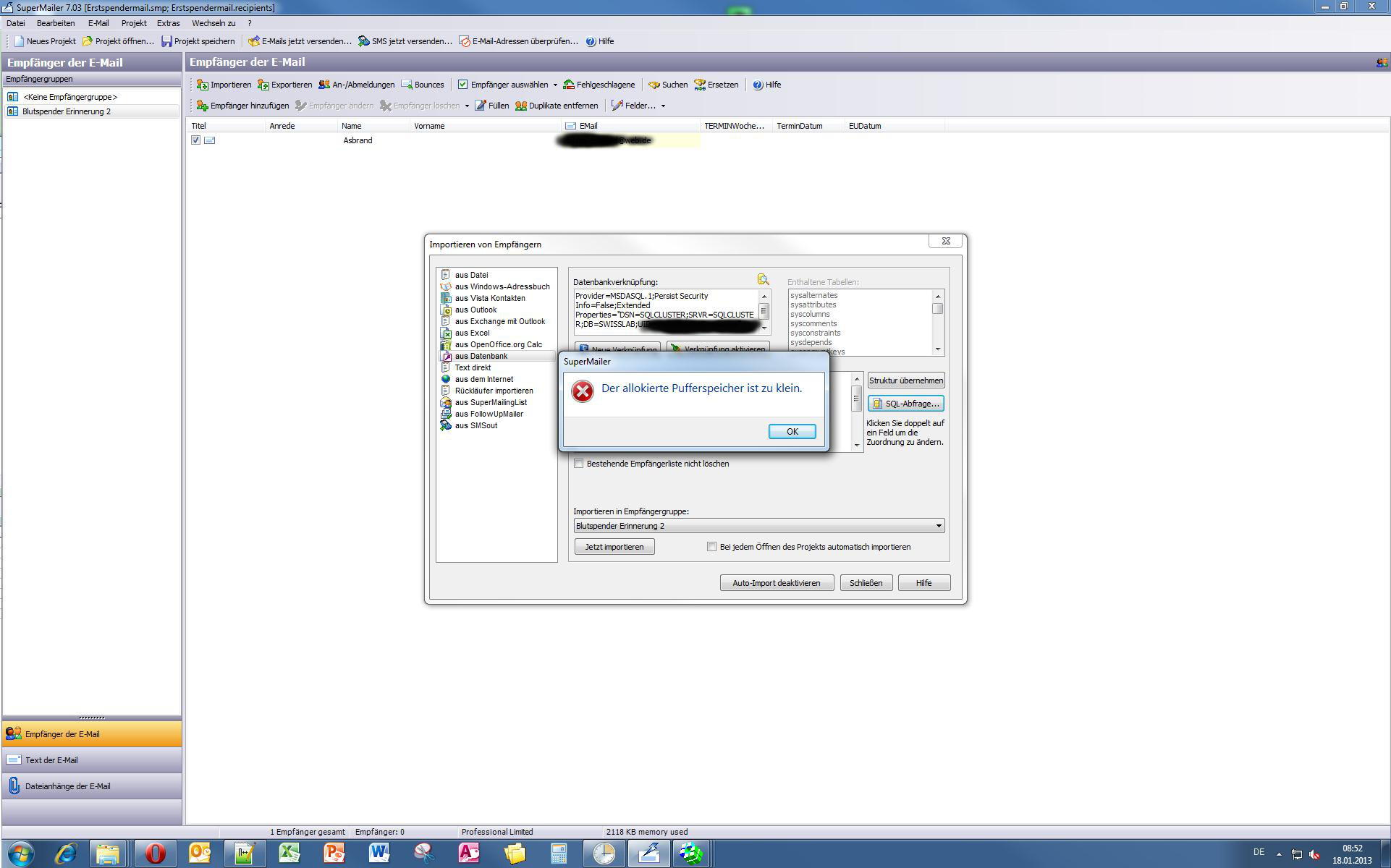Click the database link search icon
This screenshot has width=1391, height=868.
pyautogui.click(x=763, y=279)
